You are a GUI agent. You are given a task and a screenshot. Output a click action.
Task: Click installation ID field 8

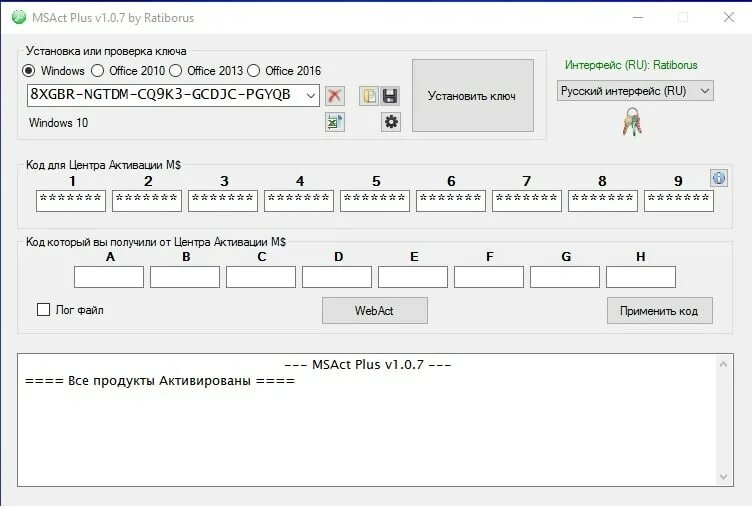[603, 201]
